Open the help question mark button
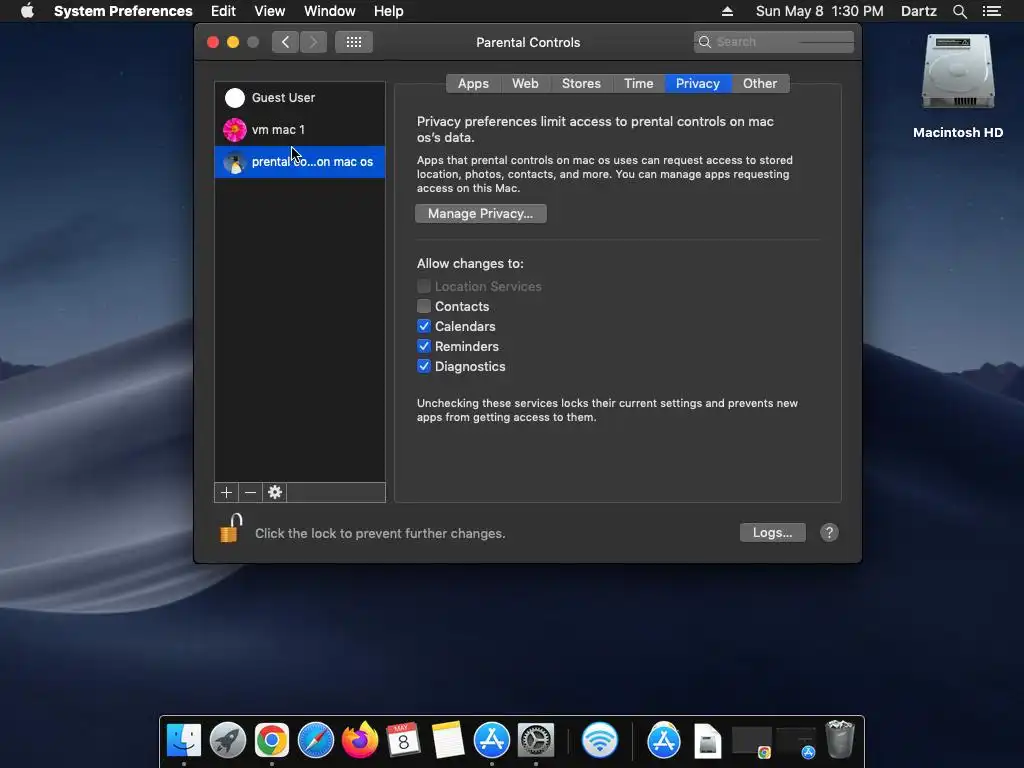This screenshot has width=1024, height=768. coord(829,533)
